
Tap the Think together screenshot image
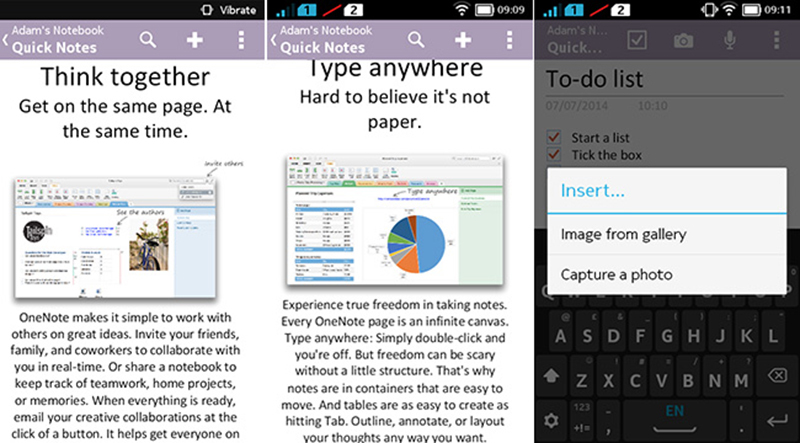(114, 238)
